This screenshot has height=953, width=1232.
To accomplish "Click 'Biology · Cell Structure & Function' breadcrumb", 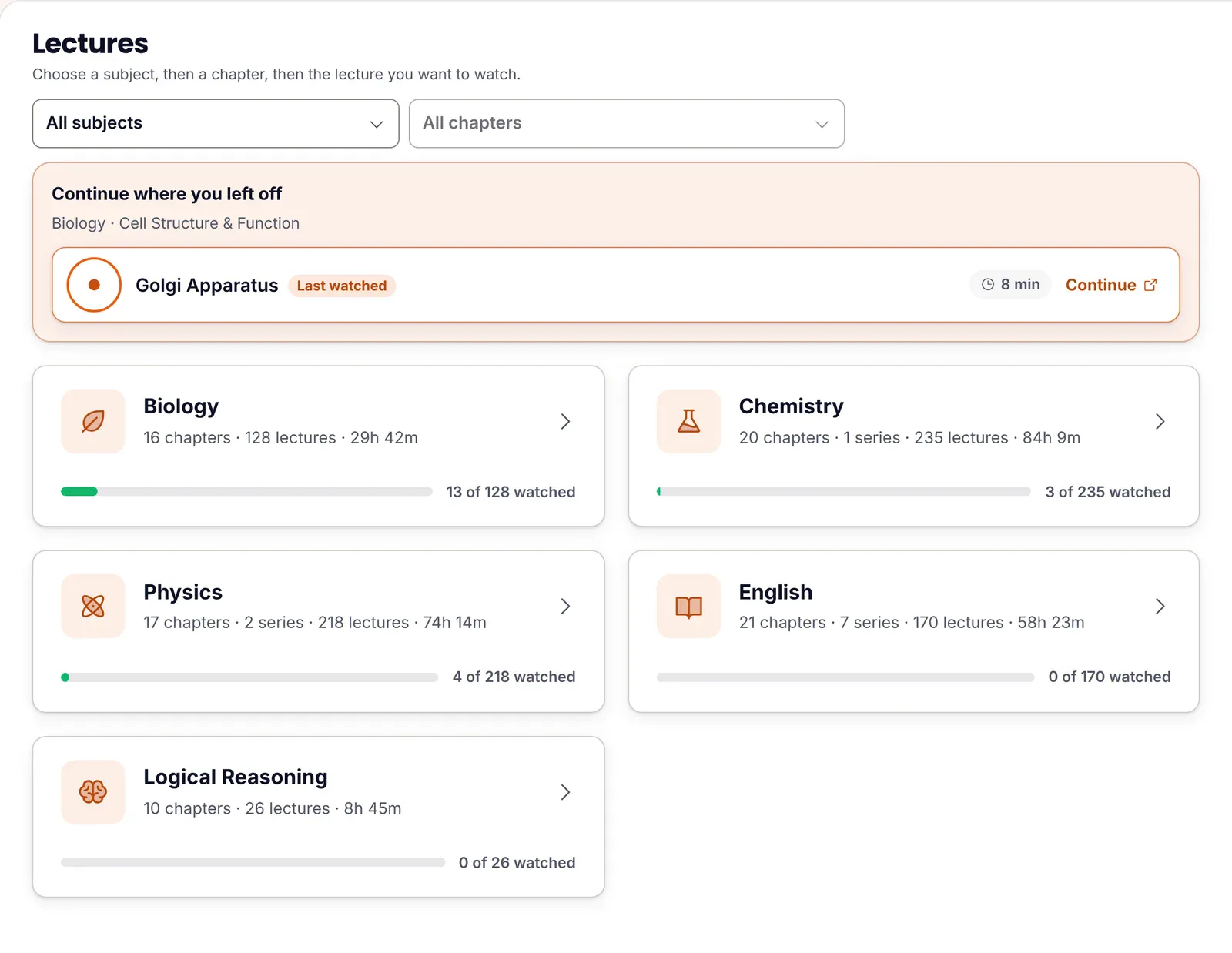I will [176, 223].
